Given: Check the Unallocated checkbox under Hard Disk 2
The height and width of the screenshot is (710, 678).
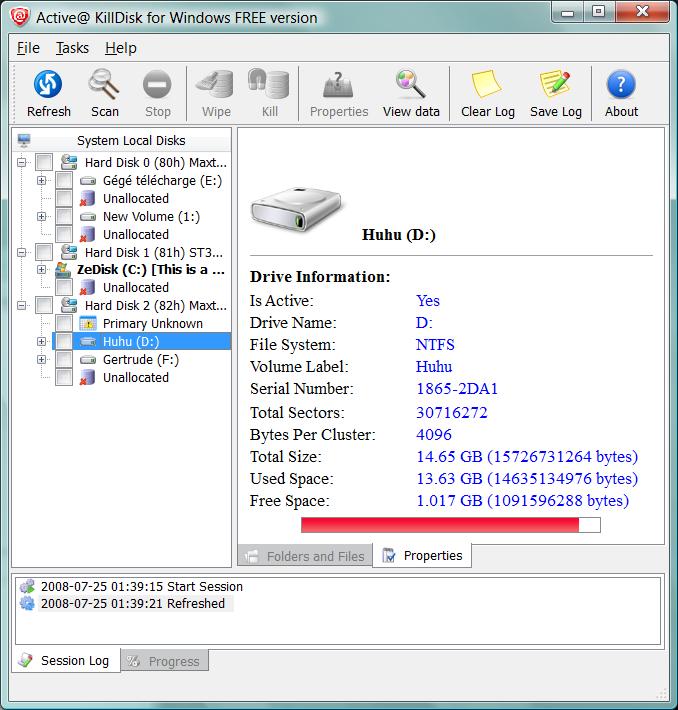Looking at the screenshot, I should [64, 377].
